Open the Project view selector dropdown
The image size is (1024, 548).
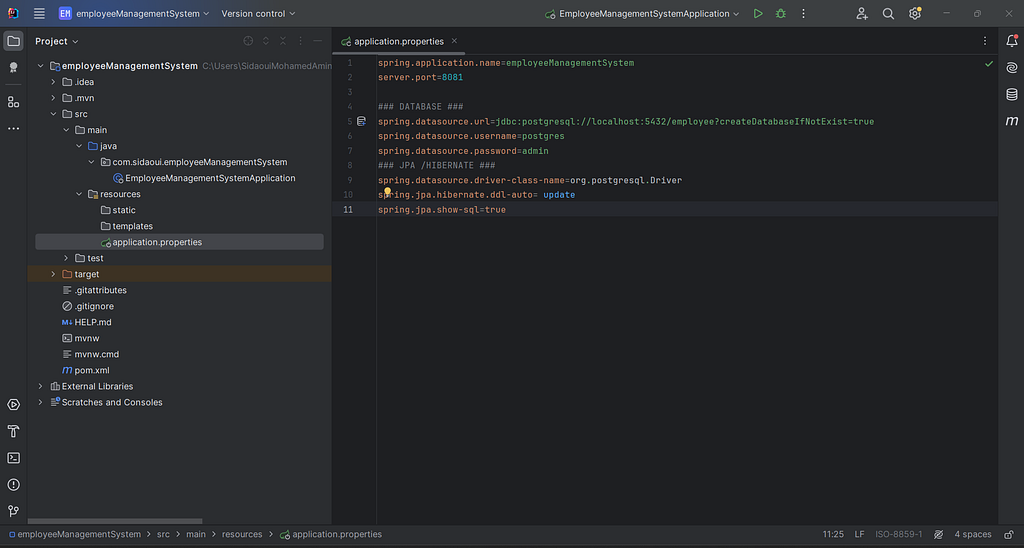coord(57,41)
